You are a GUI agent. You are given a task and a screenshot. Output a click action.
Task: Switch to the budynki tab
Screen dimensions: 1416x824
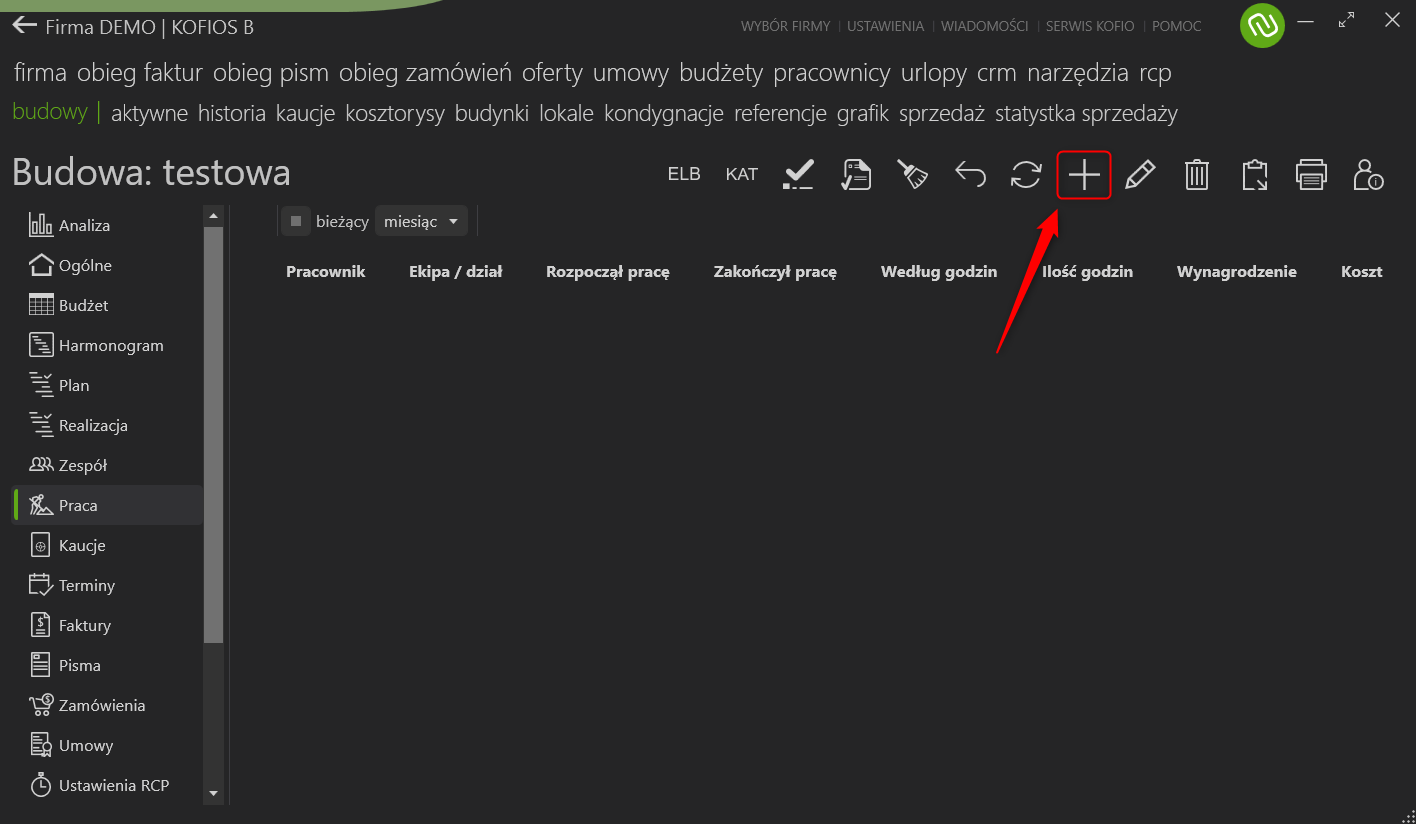492,113
